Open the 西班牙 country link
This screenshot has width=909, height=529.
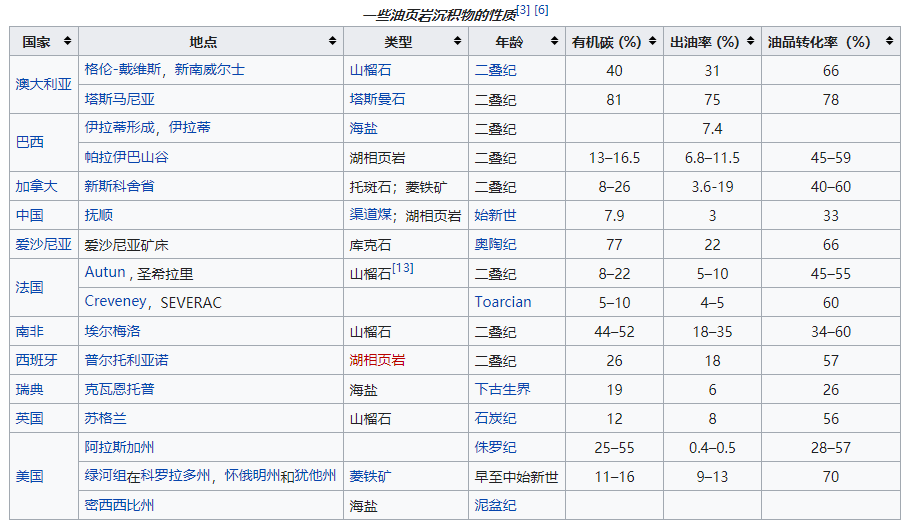[x=37, y=360]
